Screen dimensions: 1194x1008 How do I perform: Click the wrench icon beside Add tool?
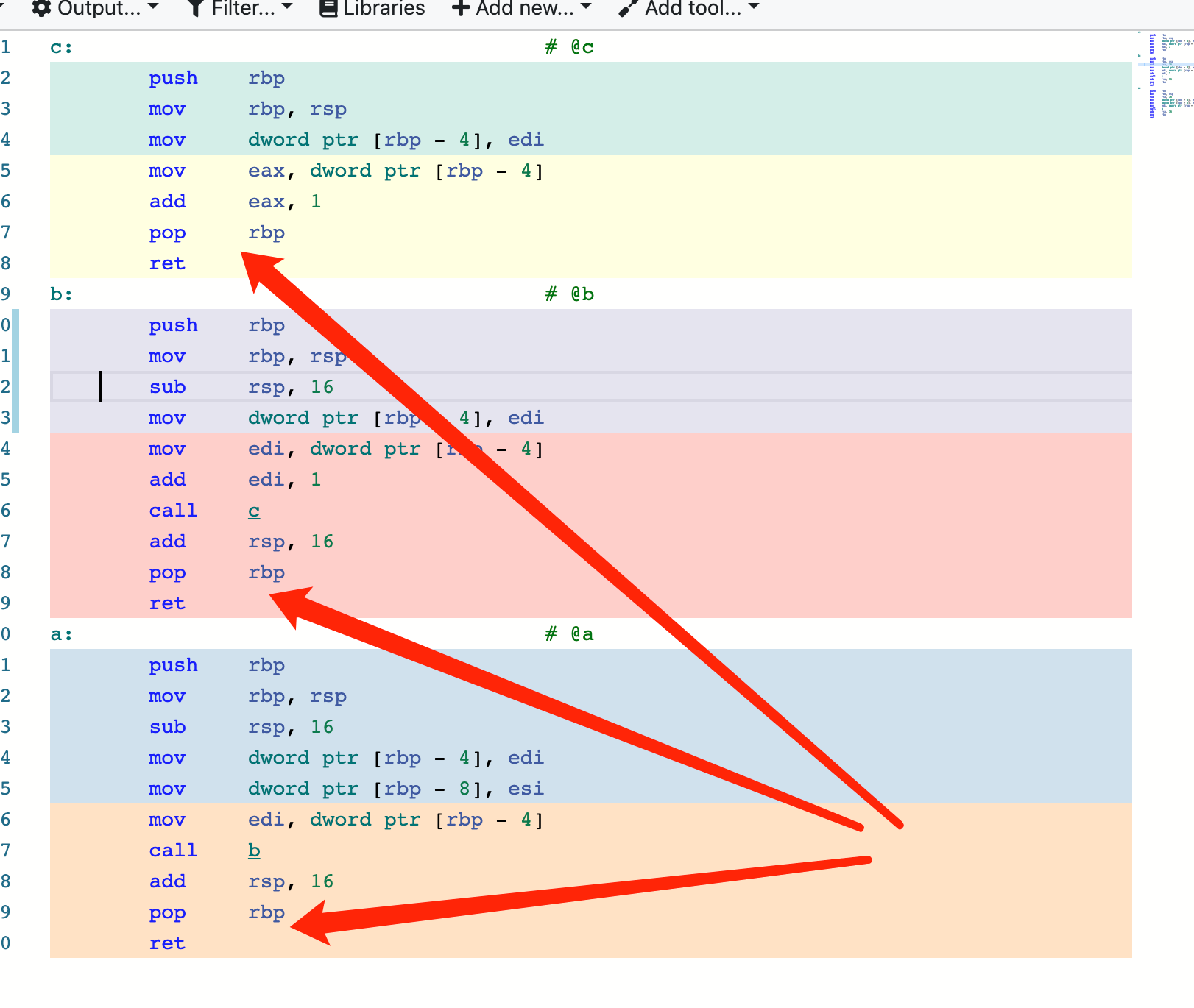(628, 8)
